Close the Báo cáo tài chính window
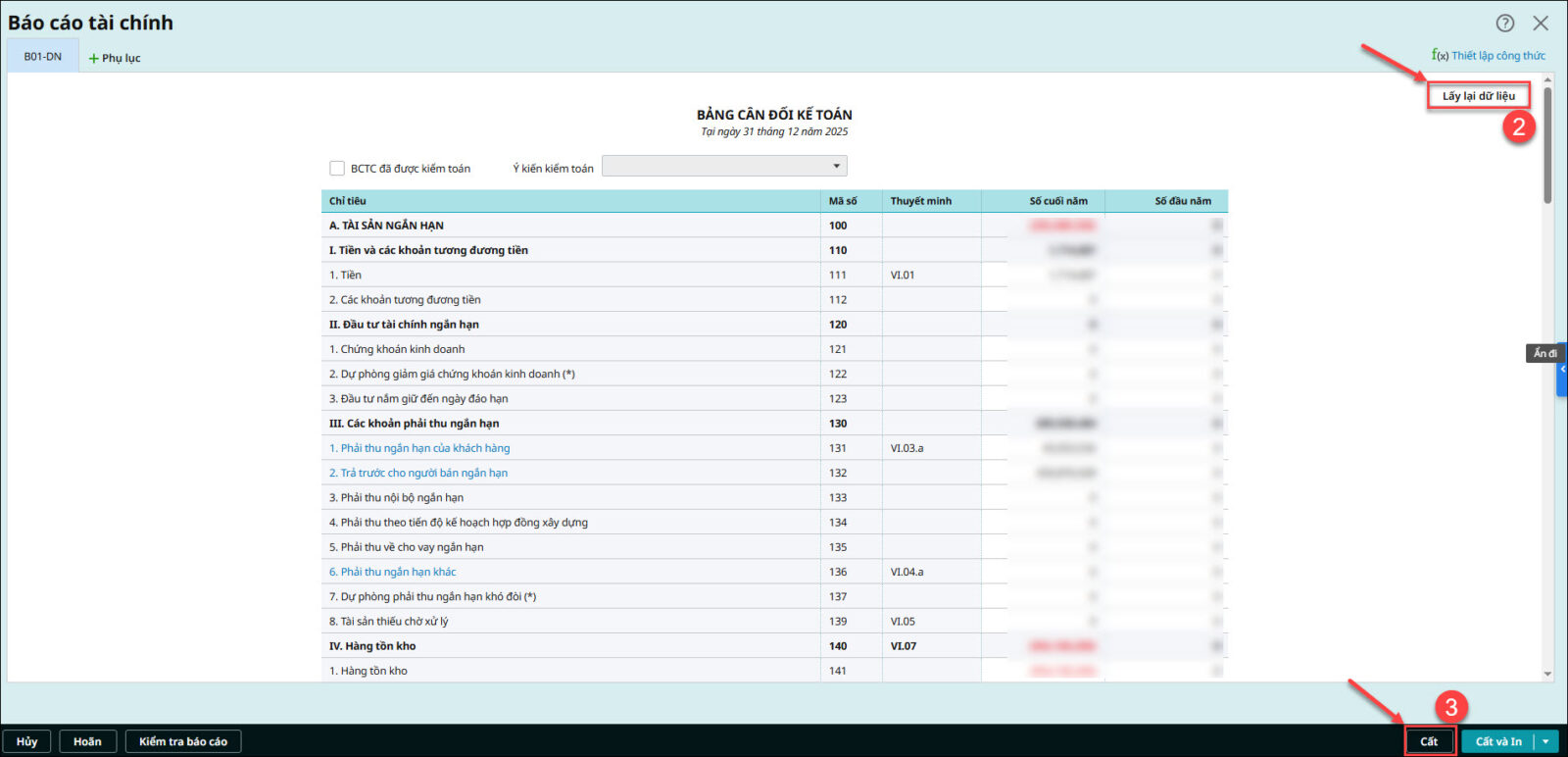Viewport: 1568px width, 757px height. 1541,24
